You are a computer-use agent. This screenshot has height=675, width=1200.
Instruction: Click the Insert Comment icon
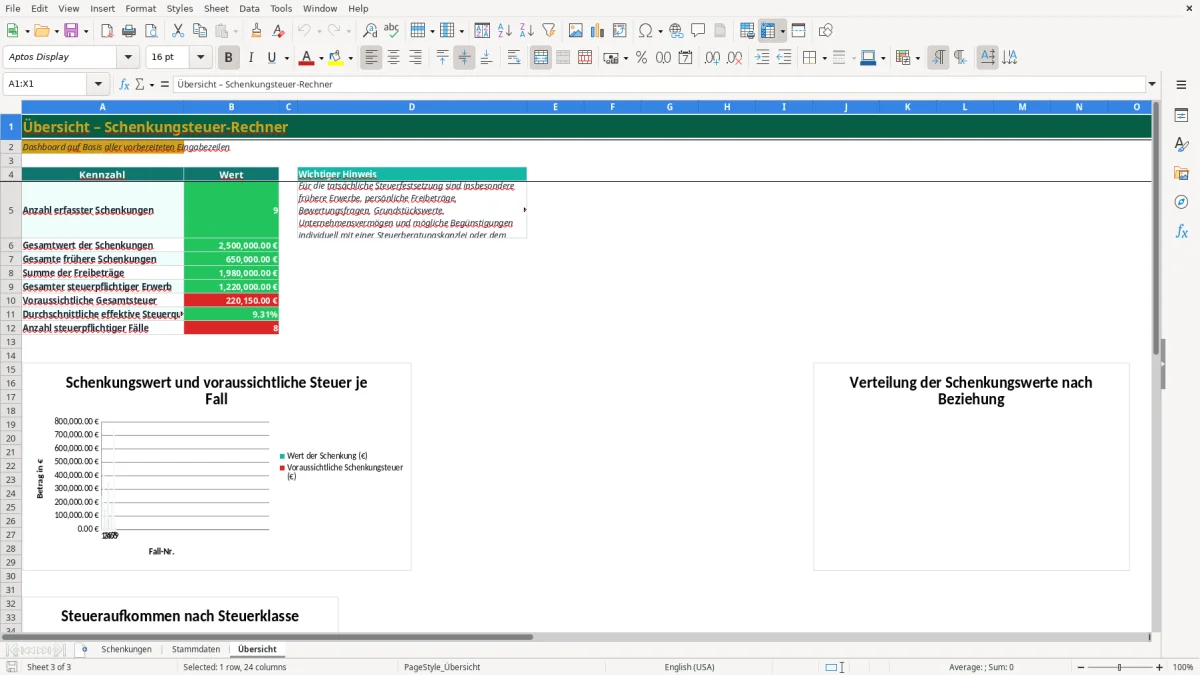[698, 31]
